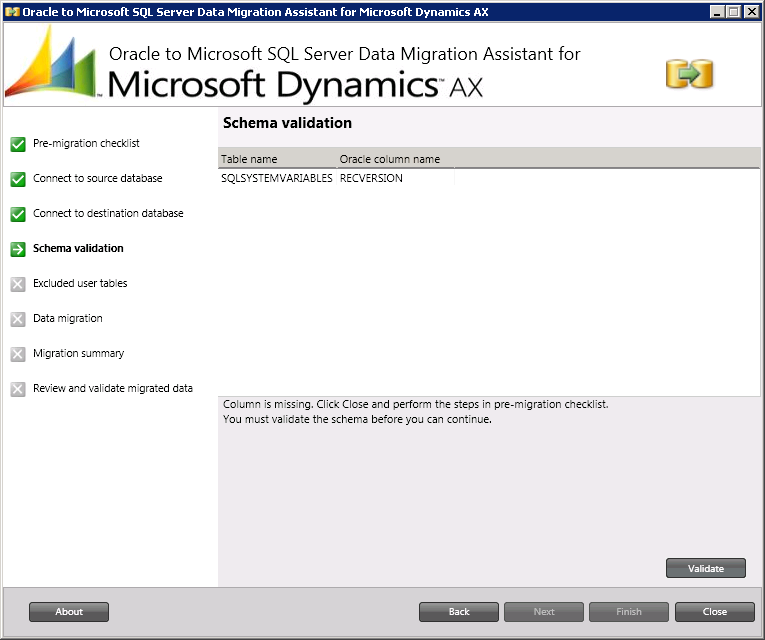Viewport: 765px width, 640px height.
Task: Click the database migration icon in the header
Action: [x=689, y=73]
